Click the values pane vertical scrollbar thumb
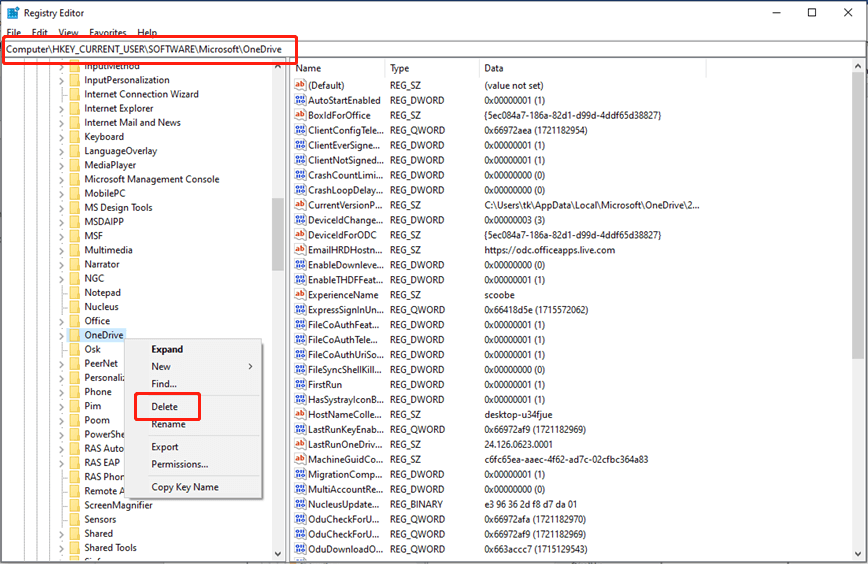 tap(858, 216)
